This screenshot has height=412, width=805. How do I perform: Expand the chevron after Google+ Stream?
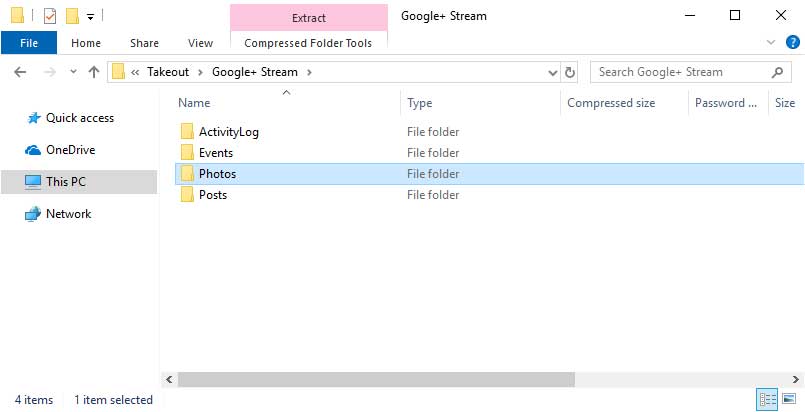pos(309,72)
